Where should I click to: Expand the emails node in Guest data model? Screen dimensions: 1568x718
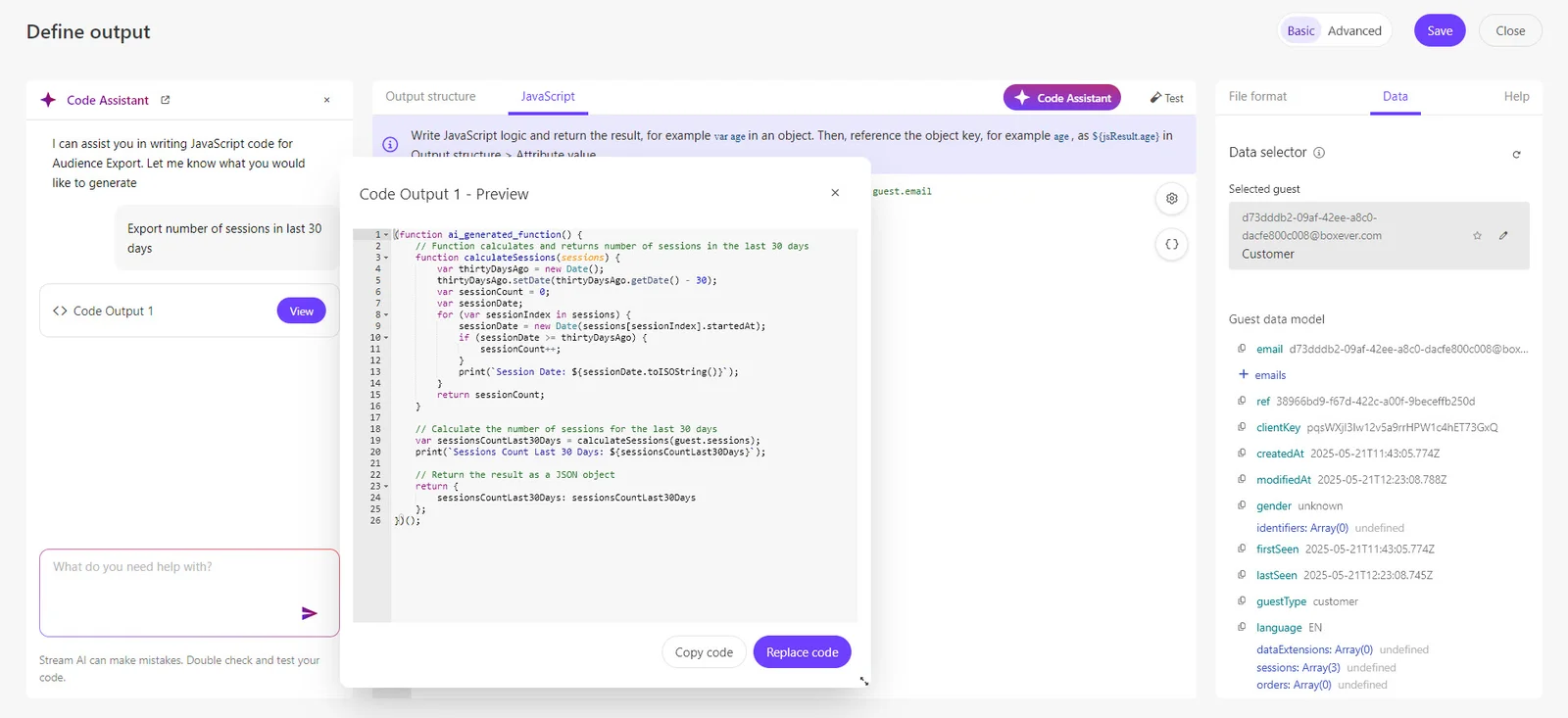coord(1244,374)
